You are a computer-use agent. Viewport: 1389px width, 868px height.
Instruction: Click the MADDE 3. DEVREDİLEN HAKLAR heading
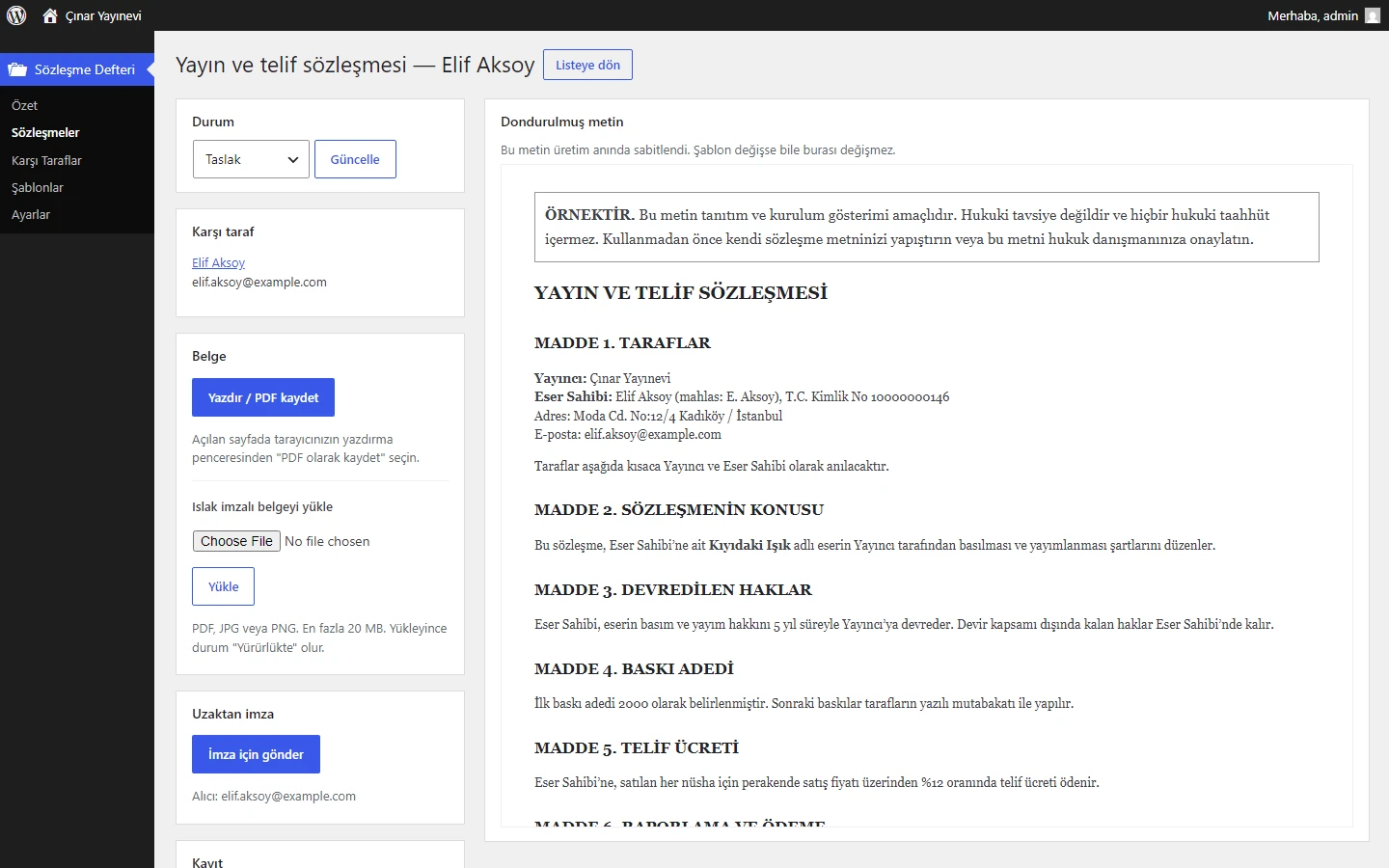[673, 590]
